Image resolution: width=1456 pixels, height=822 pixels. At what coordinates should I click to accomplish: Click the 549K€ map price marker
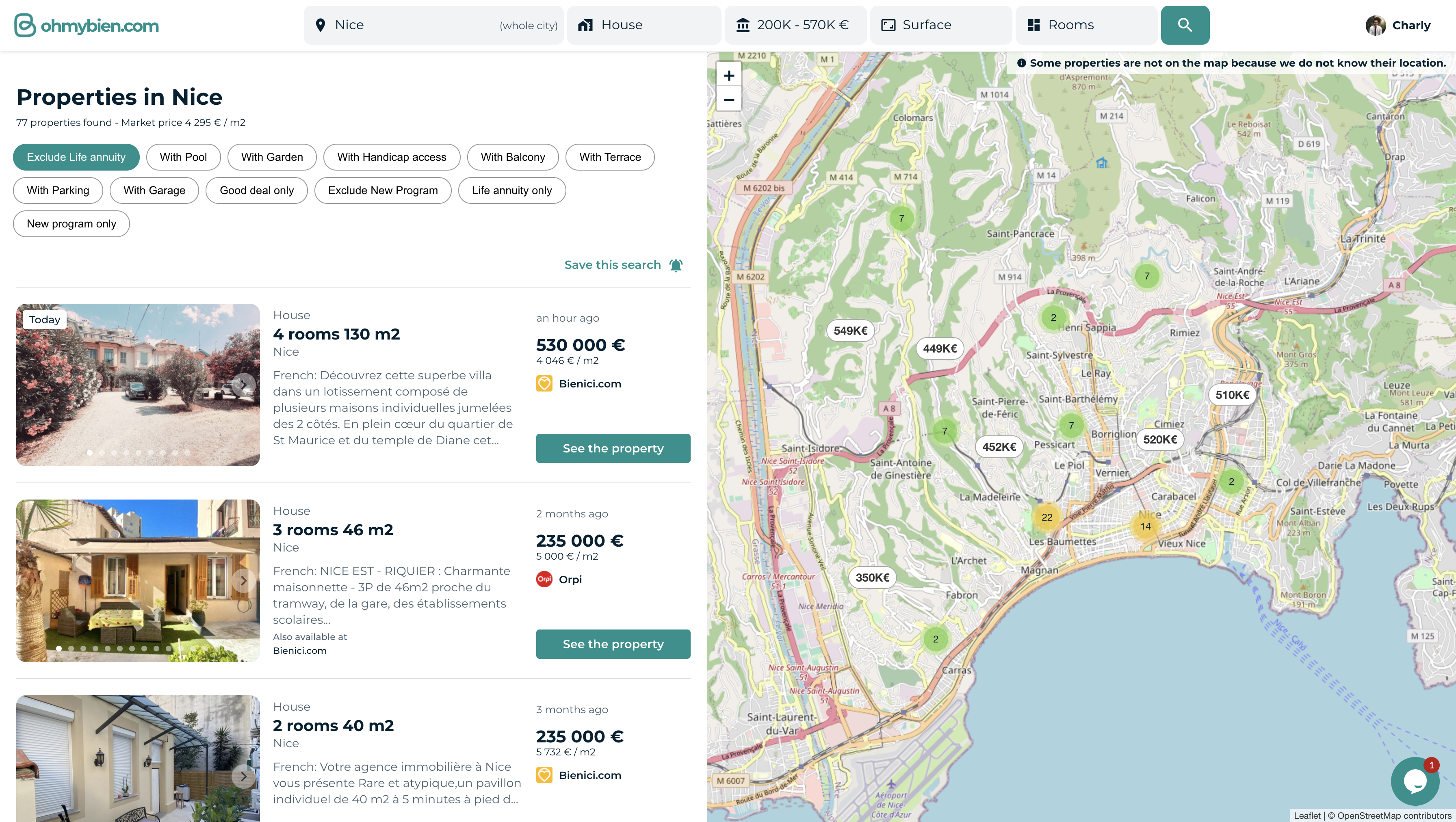[x=850, y=331]
